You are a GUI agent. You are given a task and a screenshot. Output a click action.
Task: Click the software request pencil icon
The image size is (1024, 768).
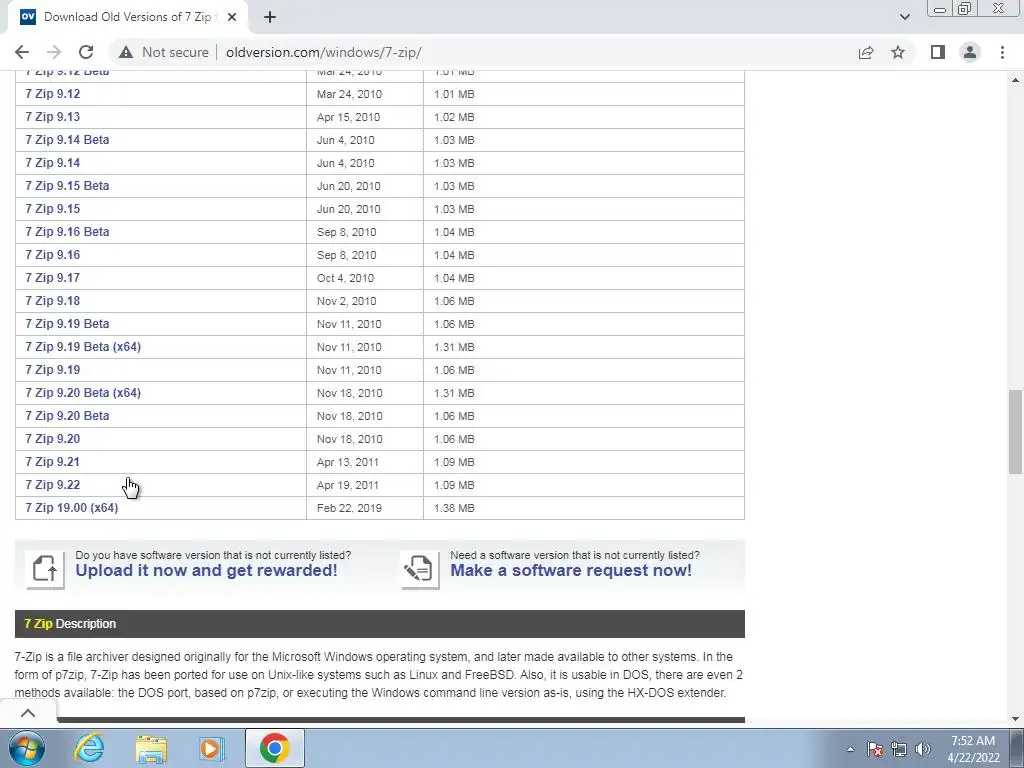(419, 569)
